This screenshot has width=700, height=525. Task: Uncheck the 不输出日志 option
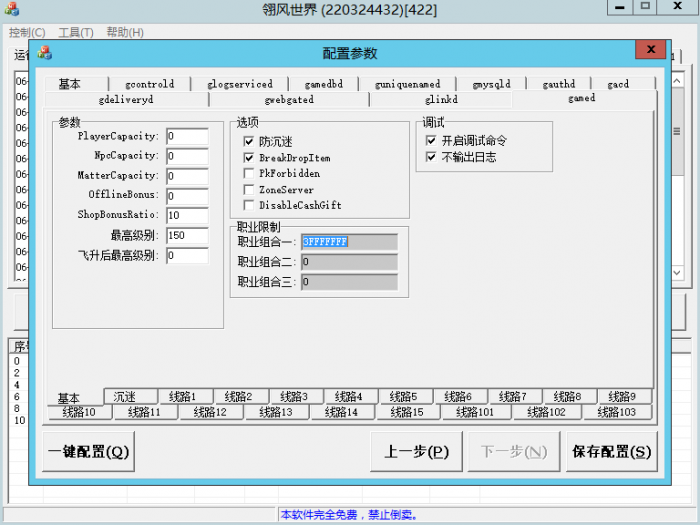click(x=431, y=157)
